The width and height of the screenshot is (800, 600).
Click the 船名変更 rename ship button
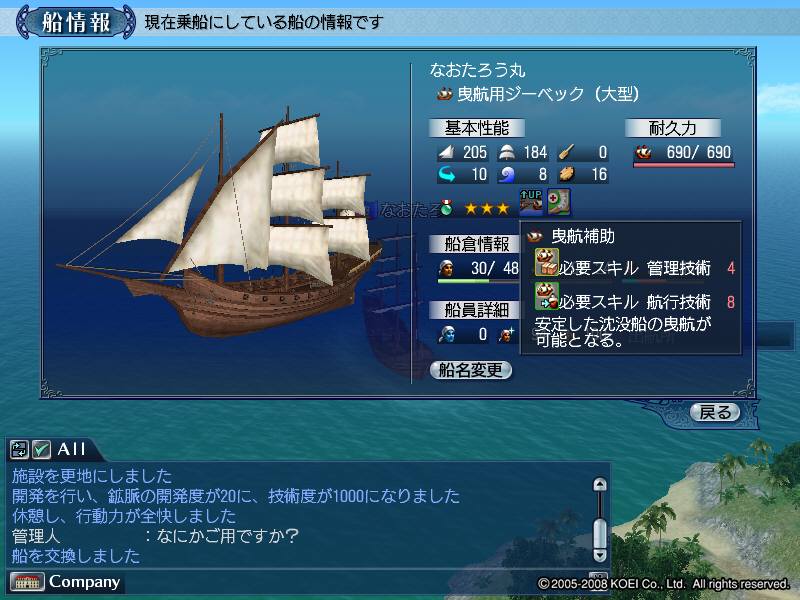point(470,370)
